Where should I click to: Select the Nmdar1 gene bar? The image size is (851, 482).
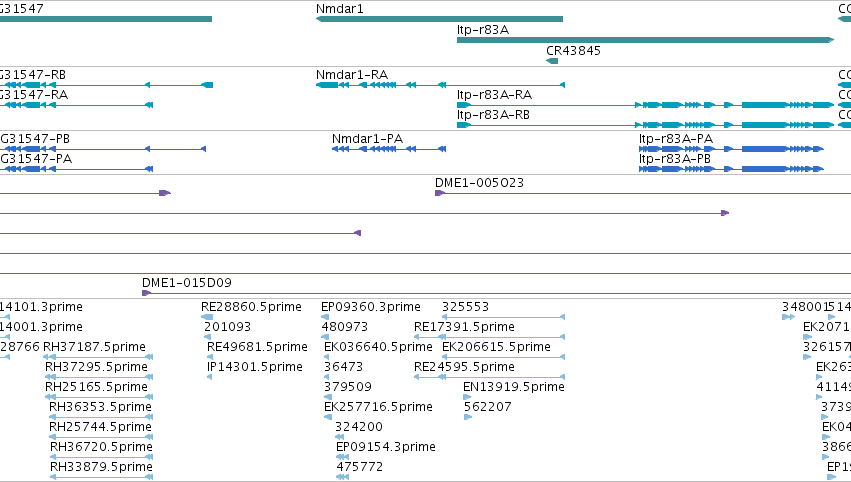(x=439, y=19)
